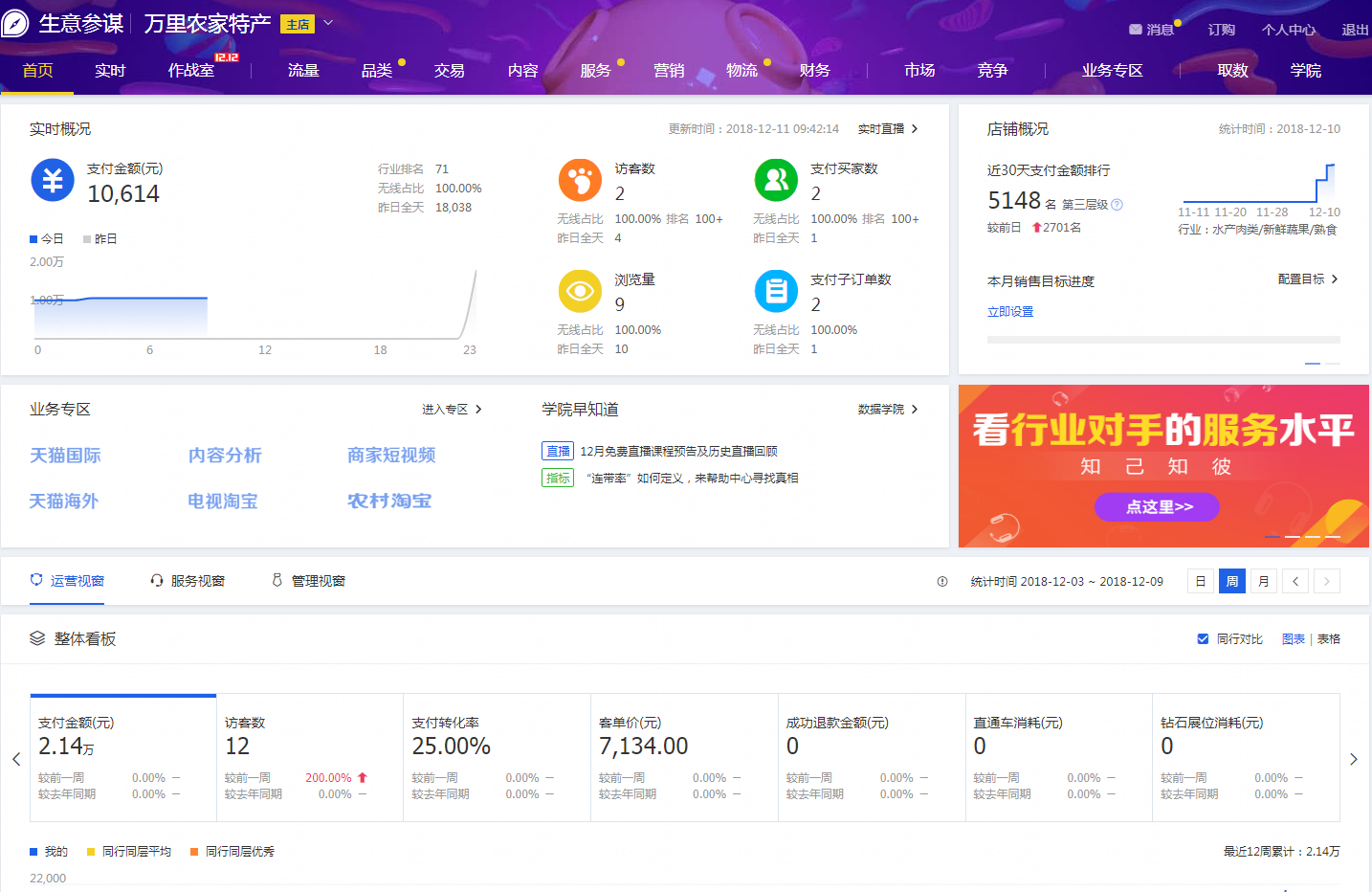Select the 月 period option
This screenshot has height=892, width=1372.
[x=1264, y=581]
